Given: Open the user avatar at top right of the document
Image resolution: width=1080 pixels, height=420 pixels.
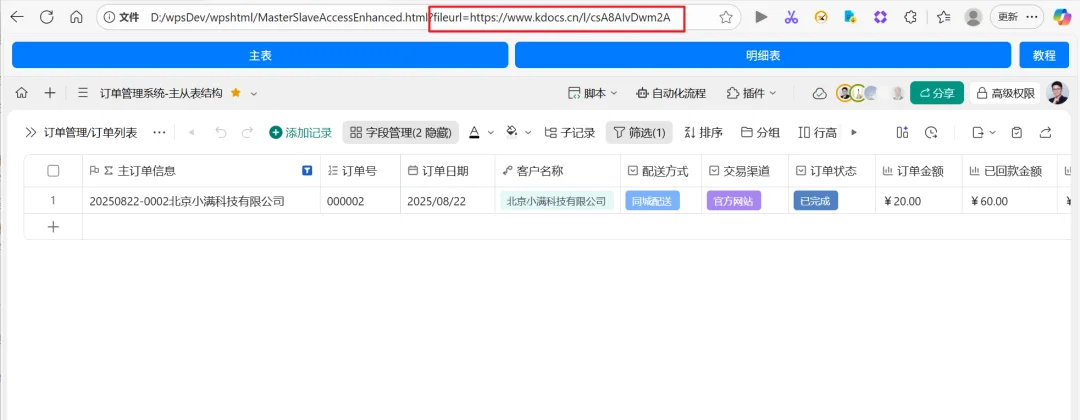Looking at the screenshot, I should coord(1057,93).
